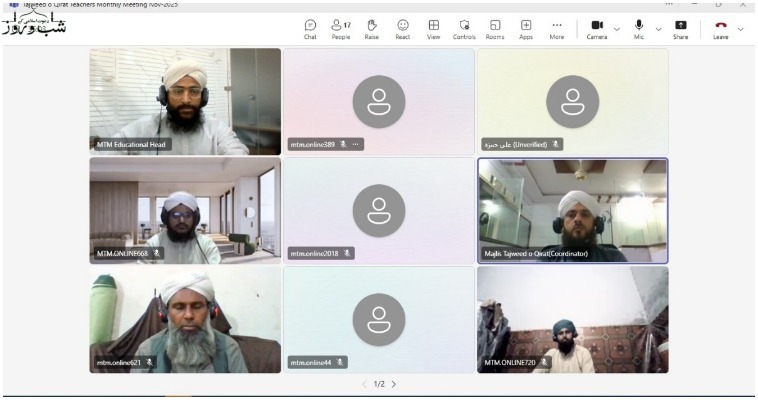758x400 pixels.
Task: Toggle the Mic mute button
Action: click(639, 28)
